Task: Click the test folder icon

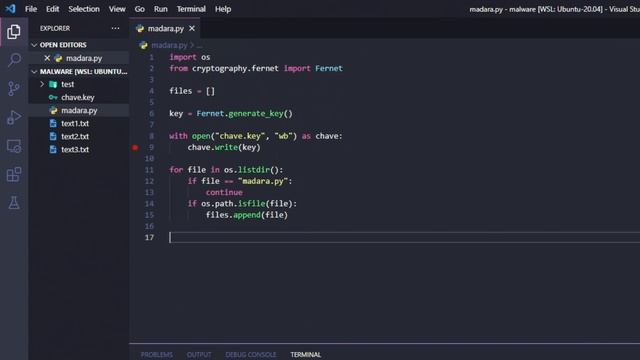Action: (x=53, y=84)
